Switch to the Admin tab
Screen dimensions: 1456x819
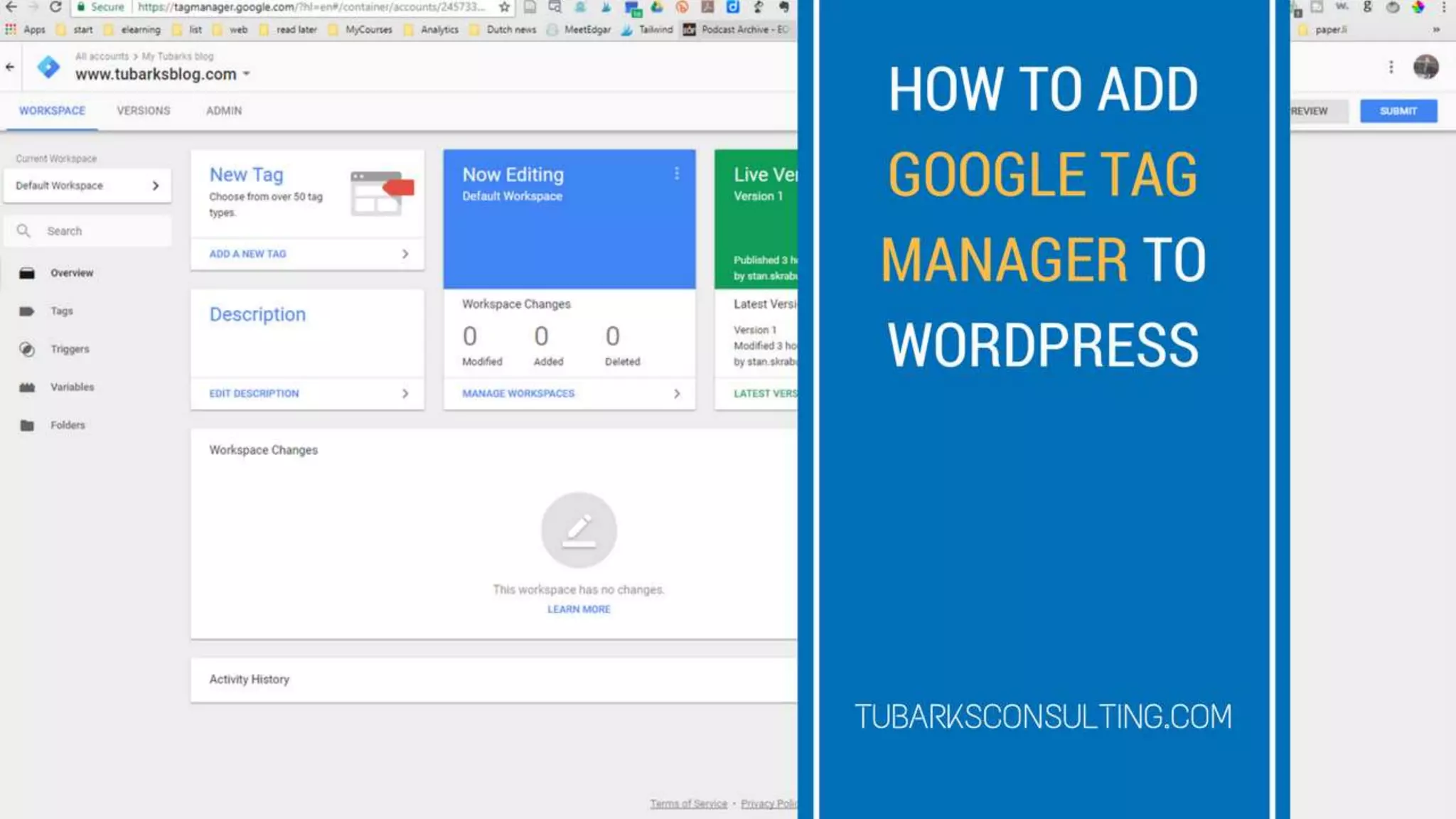tap(223, 111)
